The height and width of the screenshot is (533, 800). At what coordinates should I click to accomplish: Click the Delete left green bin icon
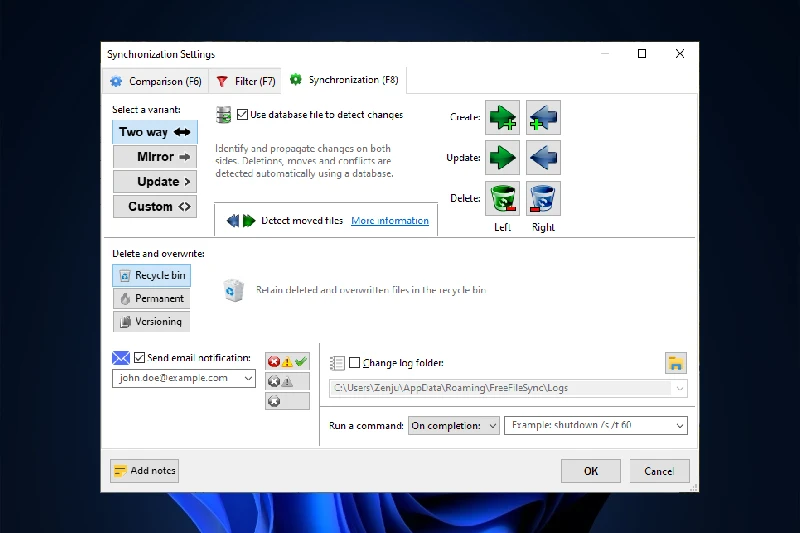(x=503, y=198)
